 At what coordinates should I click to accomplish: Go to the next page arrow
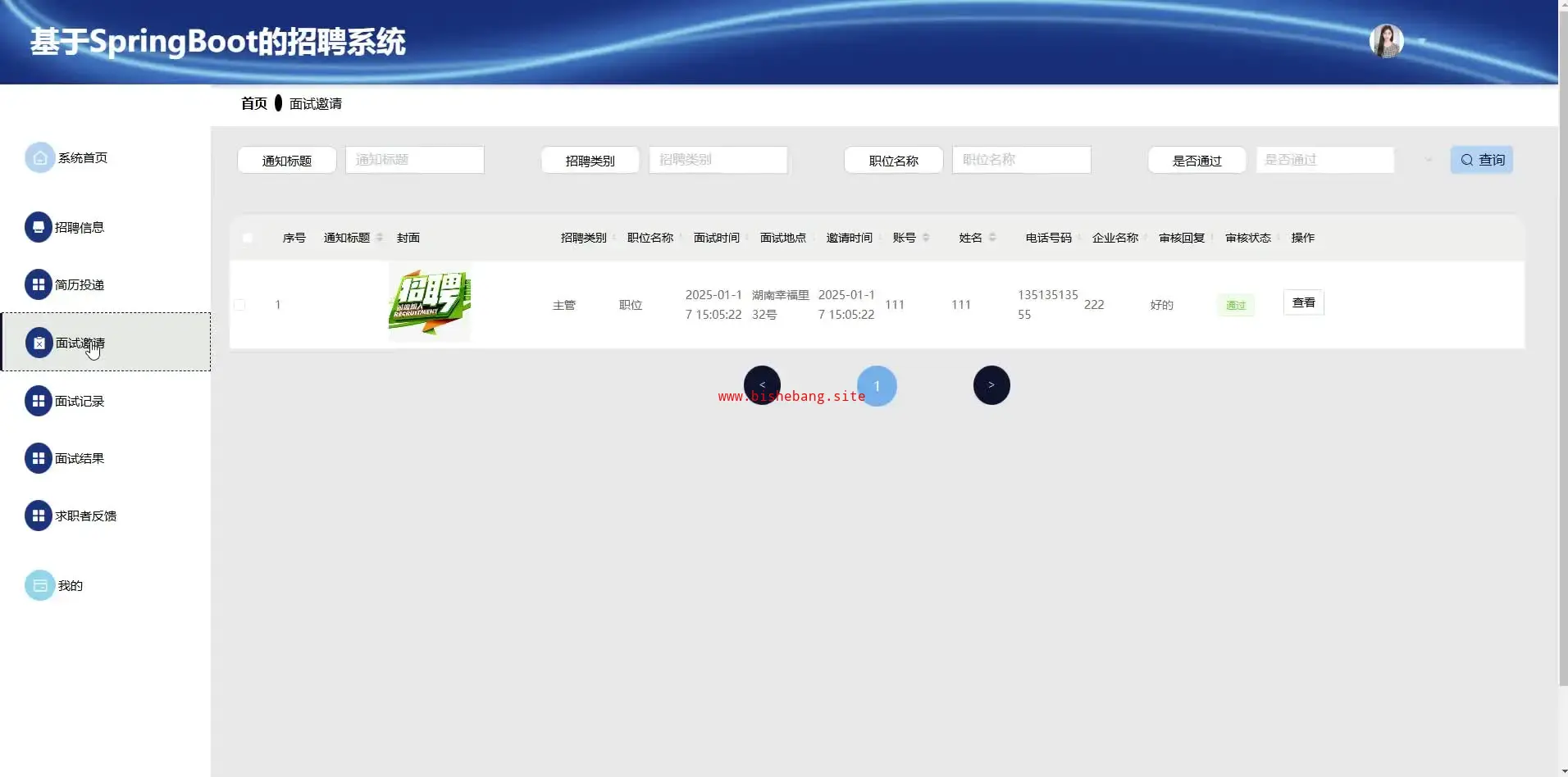[x=991, y=385]
